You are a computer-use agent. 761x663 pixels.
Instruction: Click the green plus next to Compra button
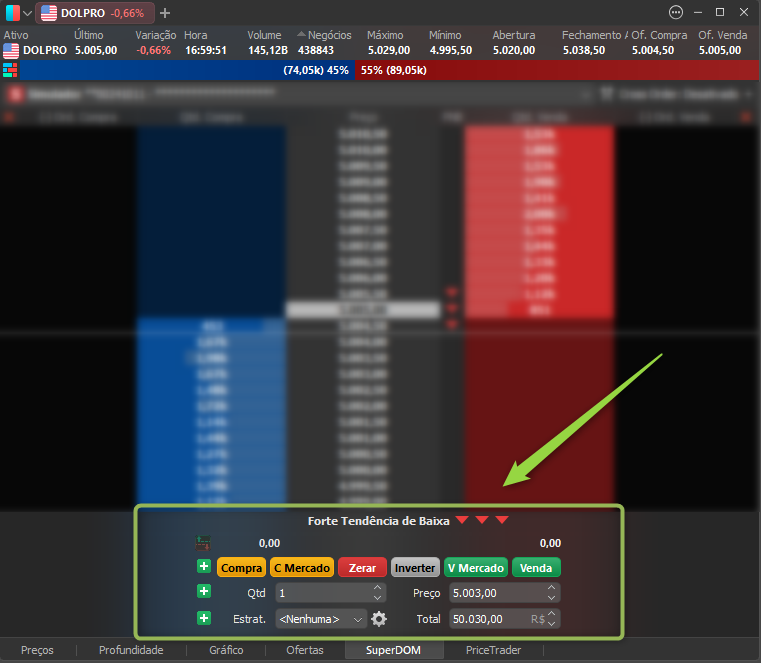(204, 566)
